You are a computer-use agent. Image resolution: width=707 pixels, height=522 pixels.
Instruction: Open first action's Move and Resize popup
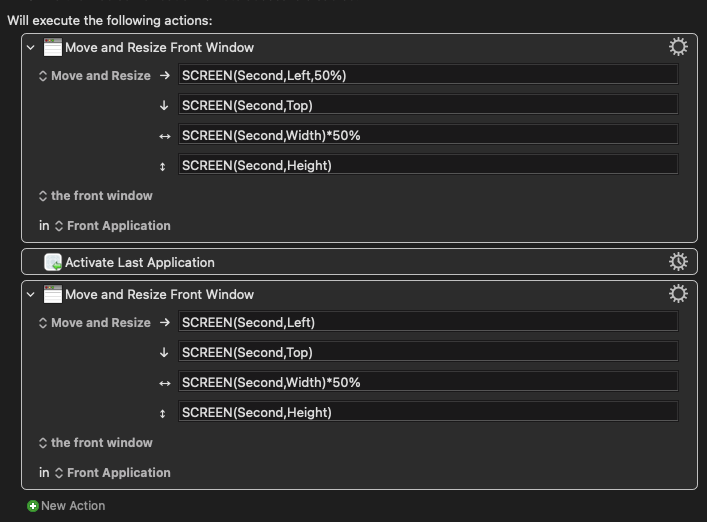95,76
